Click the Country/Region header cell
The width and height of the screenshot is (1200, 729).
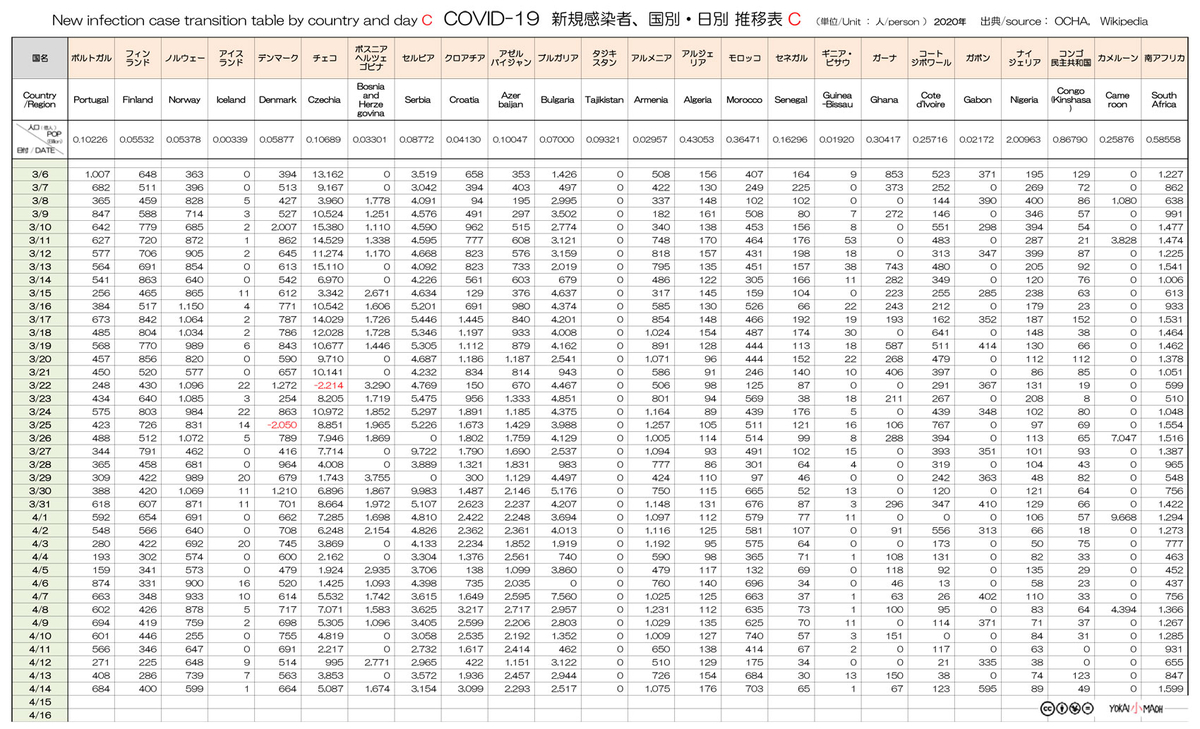[x=40, y=100]
